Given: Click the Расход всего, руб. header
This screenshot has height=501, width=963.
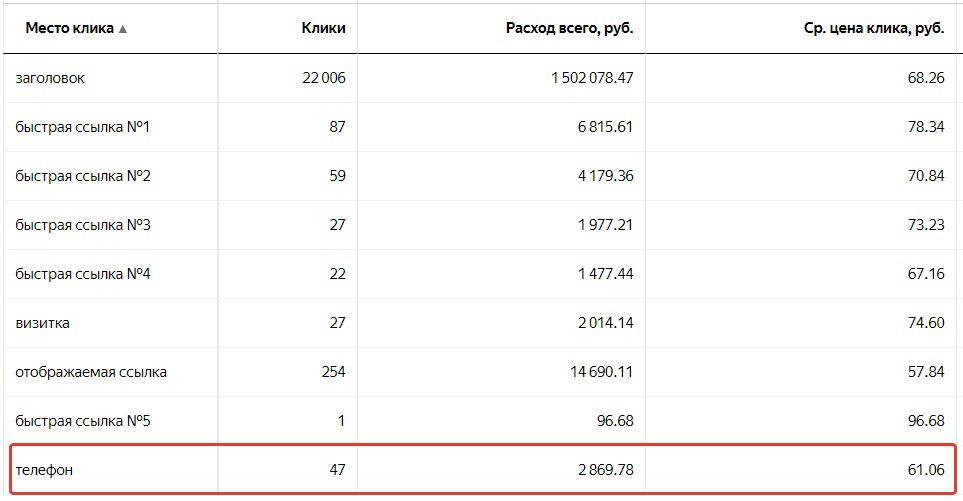Looking at the screenshot, I should coord(569,28).
